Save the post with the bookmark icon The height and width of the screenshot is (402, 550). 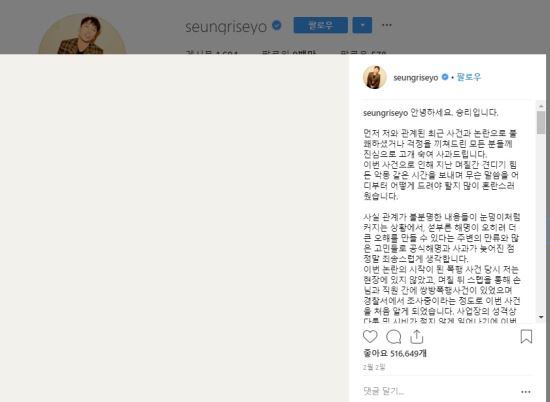click(526, 336)
